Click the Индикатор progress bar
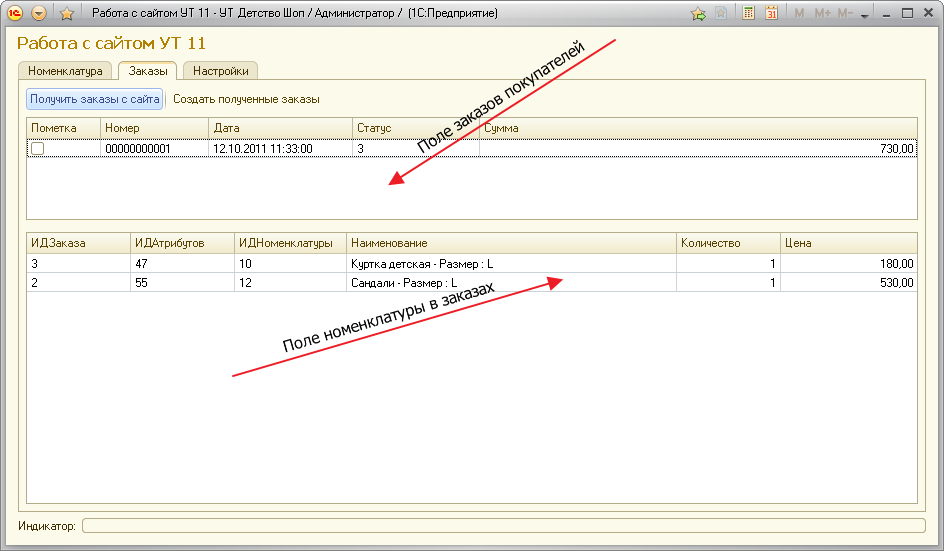The height and width of the screenshot is (551, 944). 503,525
